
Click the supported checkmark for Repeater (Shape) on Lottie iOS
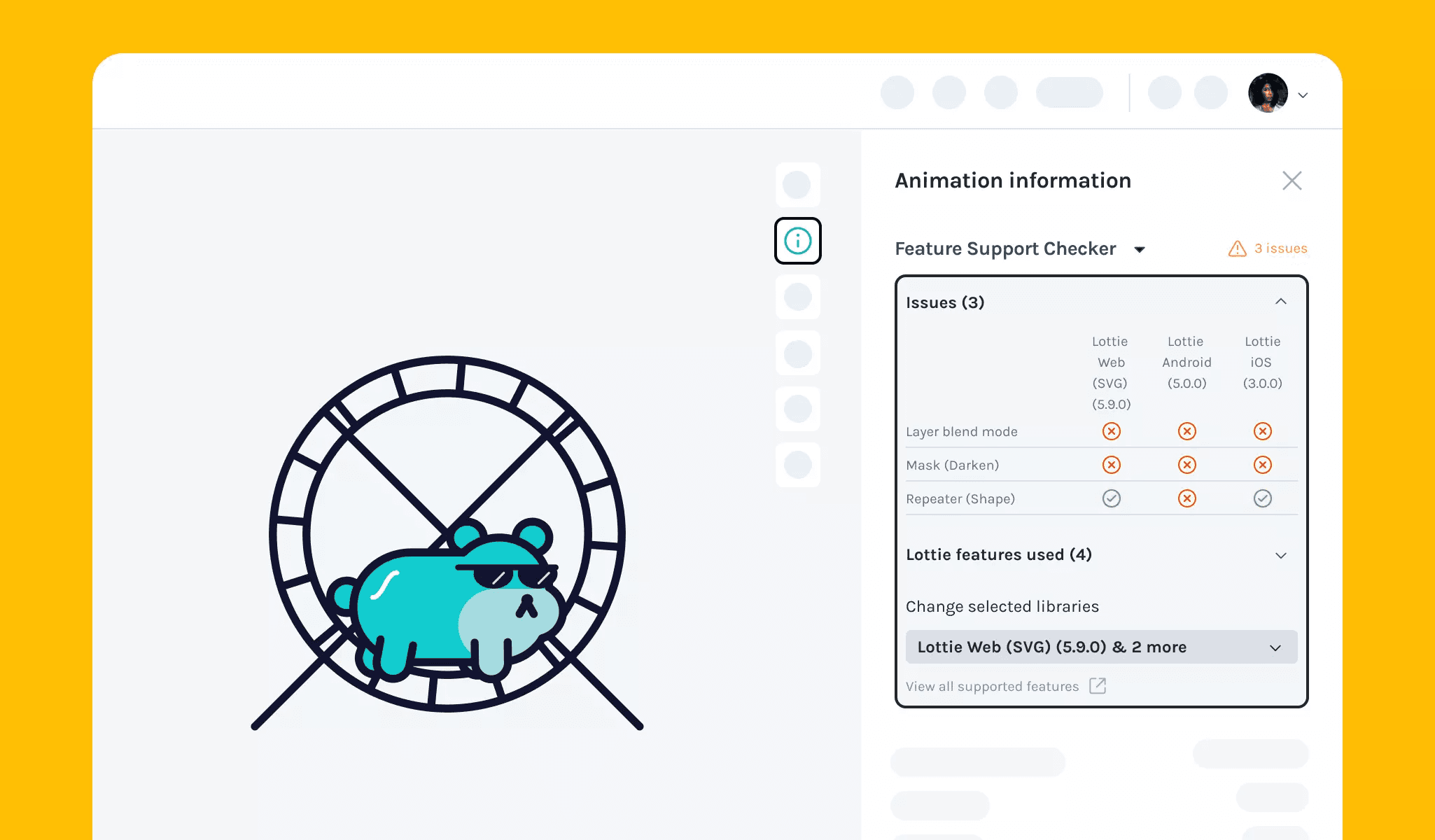(x=1262, y=498)
